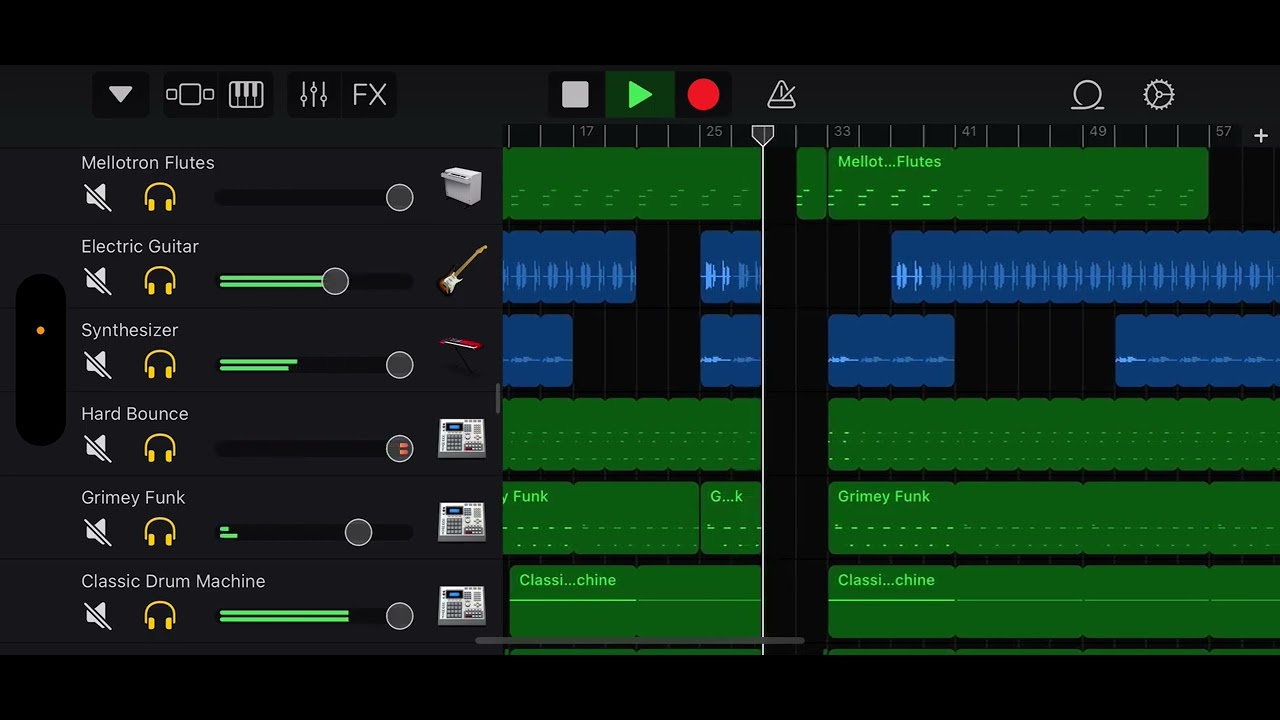Mute the Electric Guitar track
The image size is (1280, 720).
[98, 282]
